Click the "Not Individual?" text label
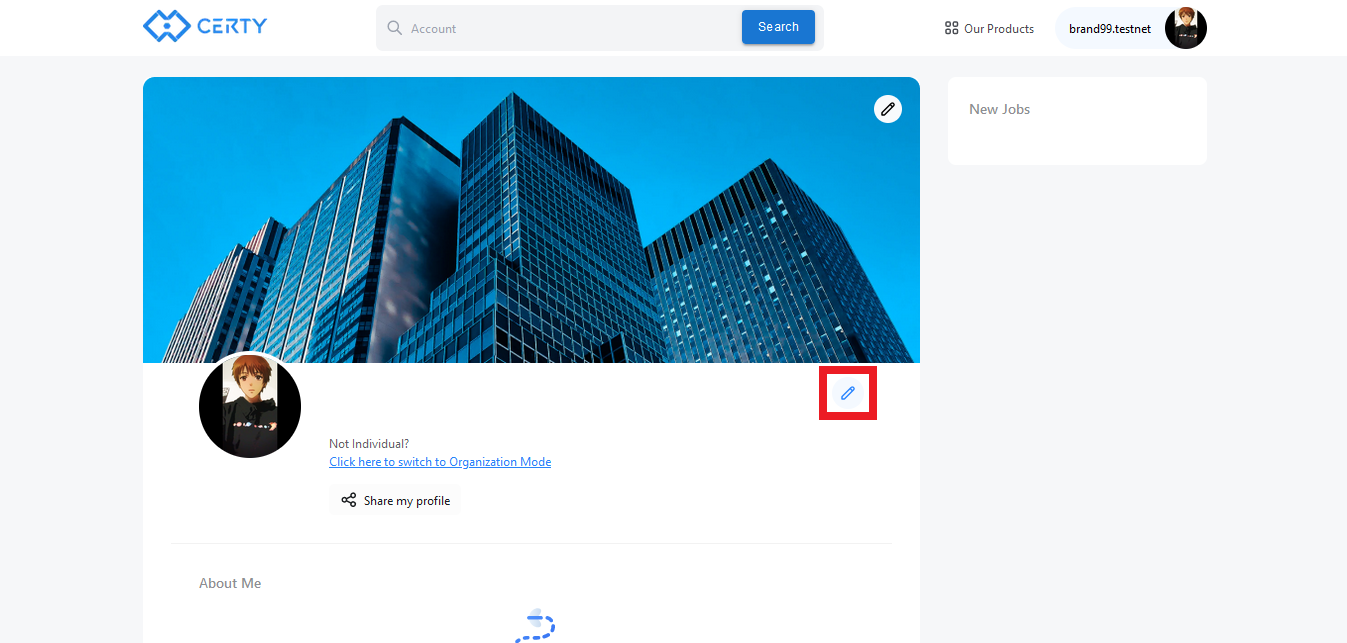Viewport: 1347px width, 643px height. pos(369,444)
